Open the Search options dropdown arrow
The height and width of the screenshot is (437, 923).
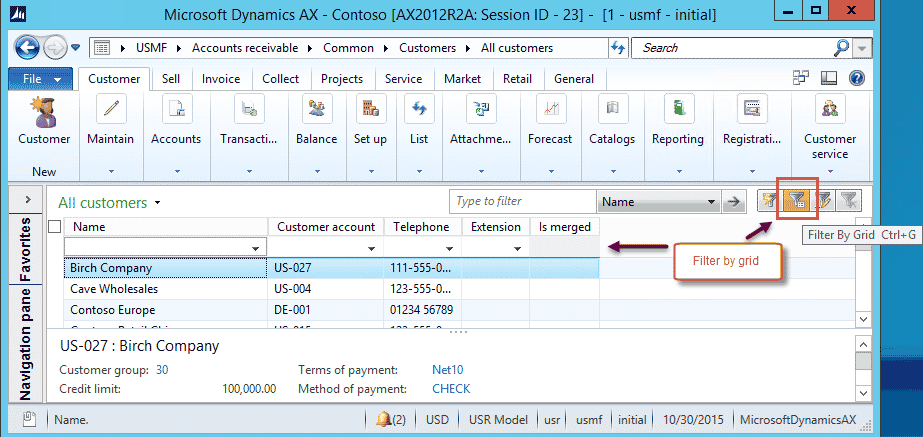[x=861, y=48]
